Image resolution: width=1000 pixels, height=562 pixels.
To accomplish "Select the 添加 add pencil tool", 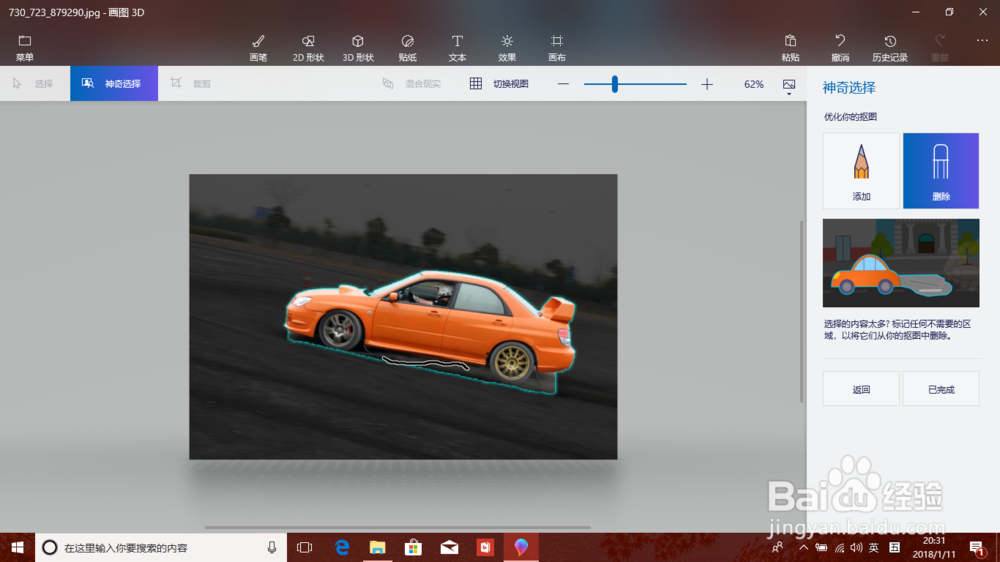I will (x=861, y=170).
